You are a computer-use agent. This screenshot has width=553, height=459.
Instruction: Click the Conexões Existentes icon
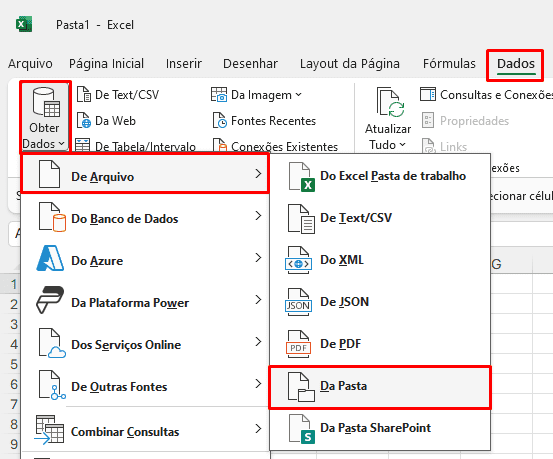tap(219, 145)
